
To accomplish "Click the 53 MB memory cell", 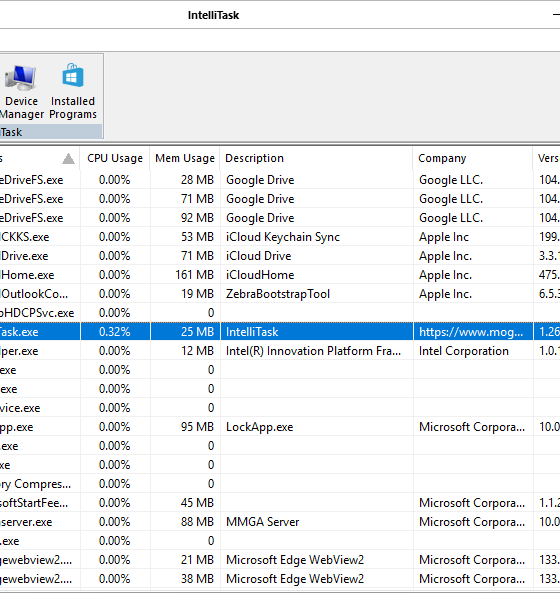I will (185, 237).
